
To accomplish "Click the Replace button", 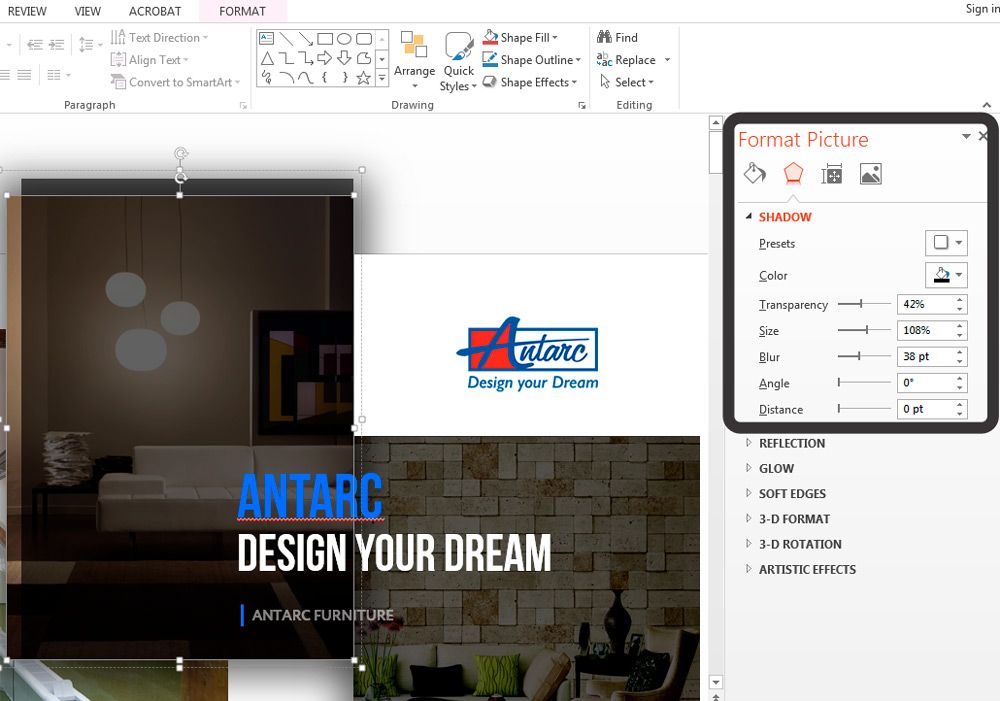I will pos(626,60).
